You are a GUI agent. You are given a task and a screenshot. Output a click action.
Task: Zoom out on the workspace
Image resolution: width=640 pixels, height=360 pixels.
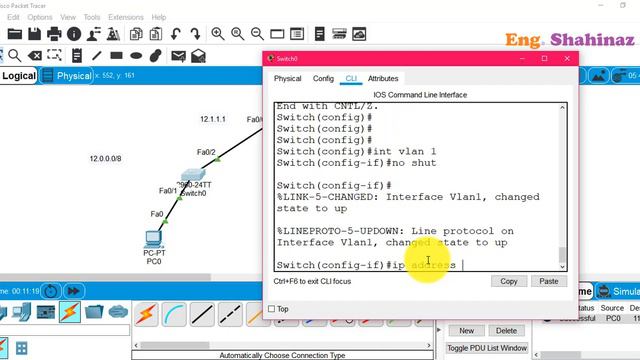[257, 34]
